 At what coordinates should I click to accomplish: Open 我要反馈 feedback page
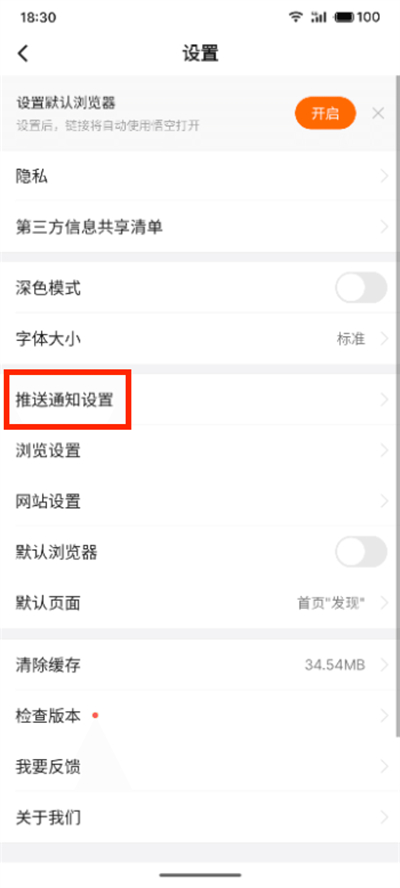pyautogui.click(x=200, y=767)
